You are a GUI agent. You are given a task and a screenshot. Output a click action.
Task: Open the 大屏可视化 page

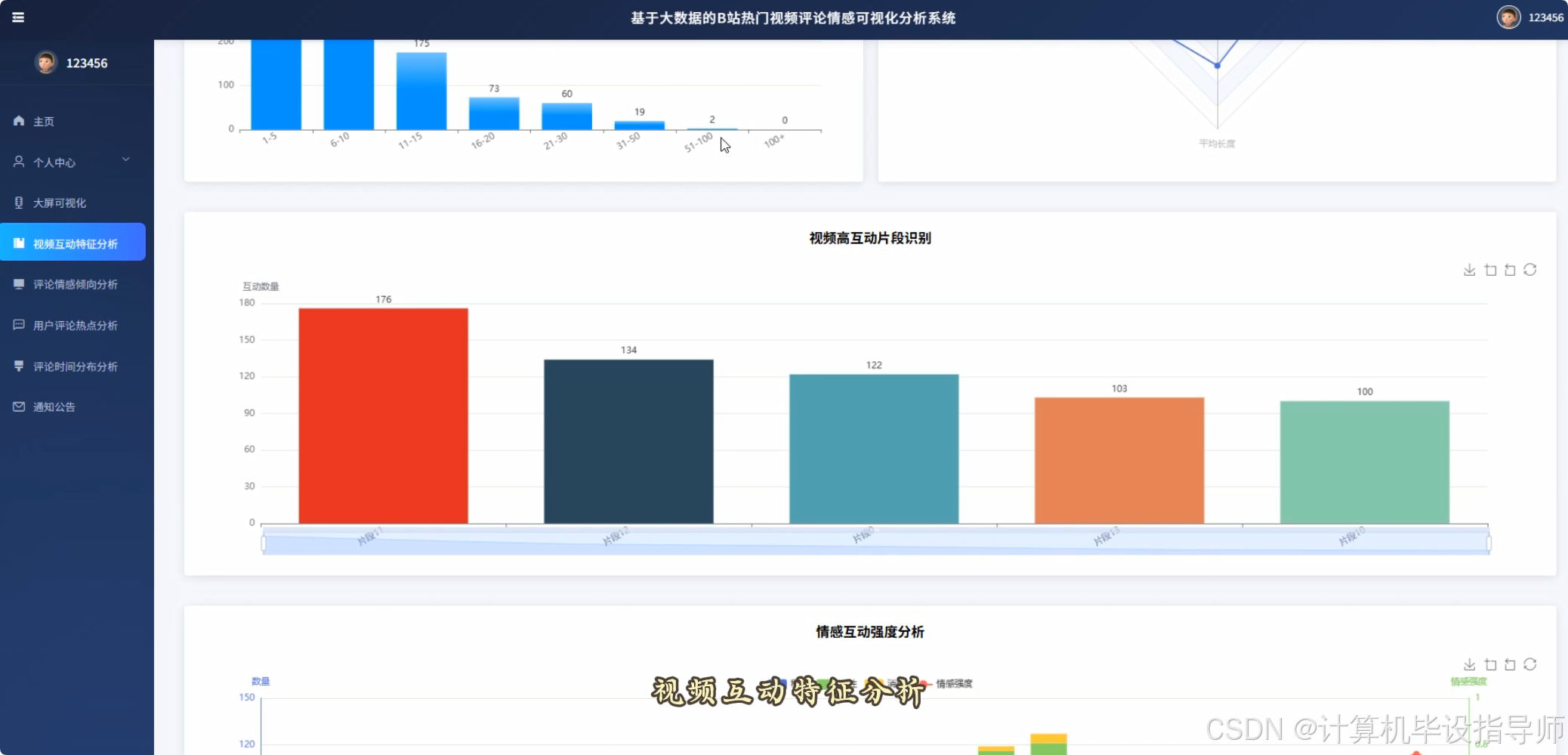coord(62,203)
